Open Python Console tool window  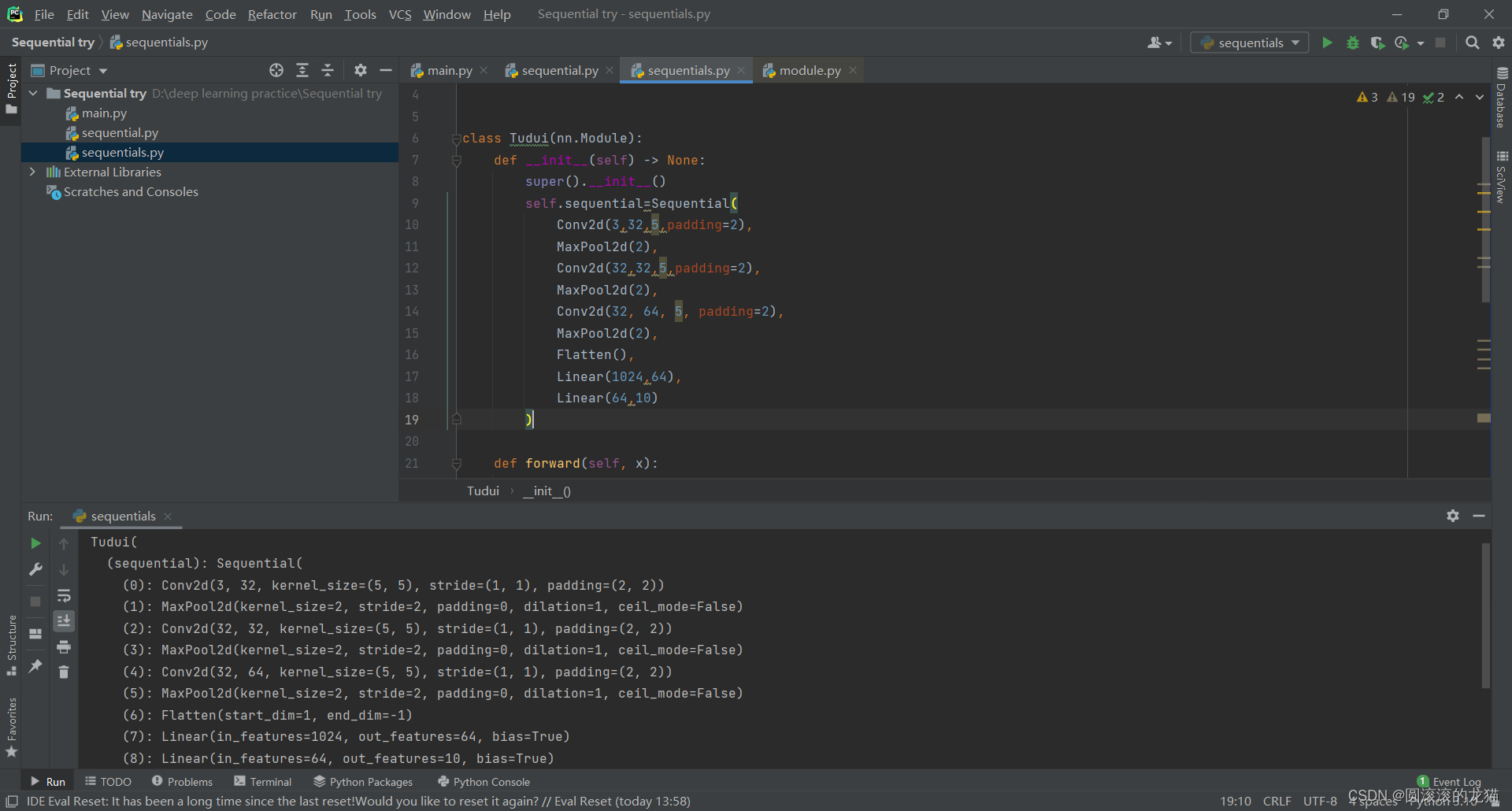point(484,782)
